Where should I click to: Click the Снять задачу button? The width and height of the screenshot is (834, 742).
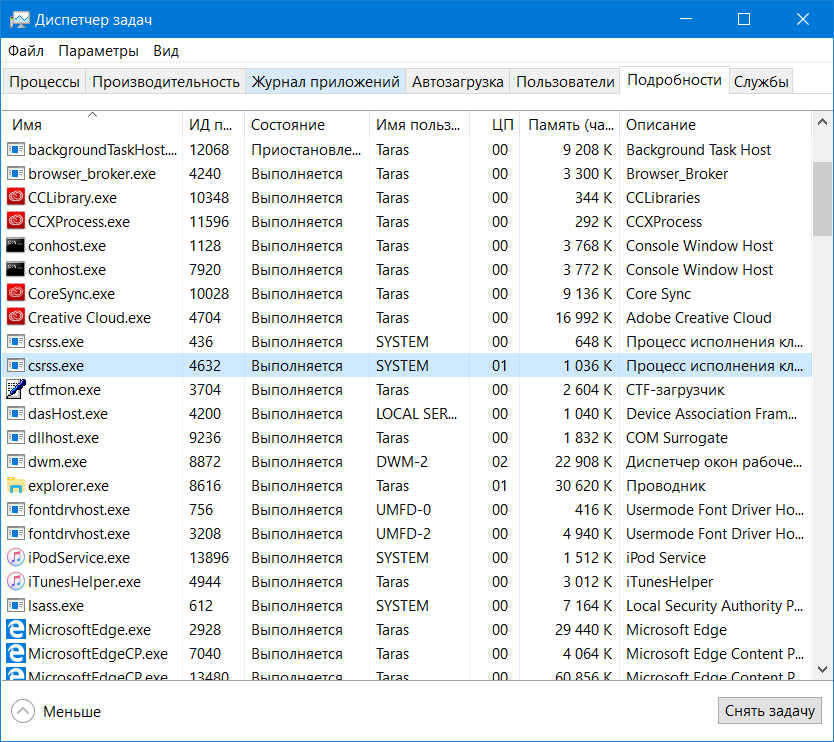coord(770,711)
